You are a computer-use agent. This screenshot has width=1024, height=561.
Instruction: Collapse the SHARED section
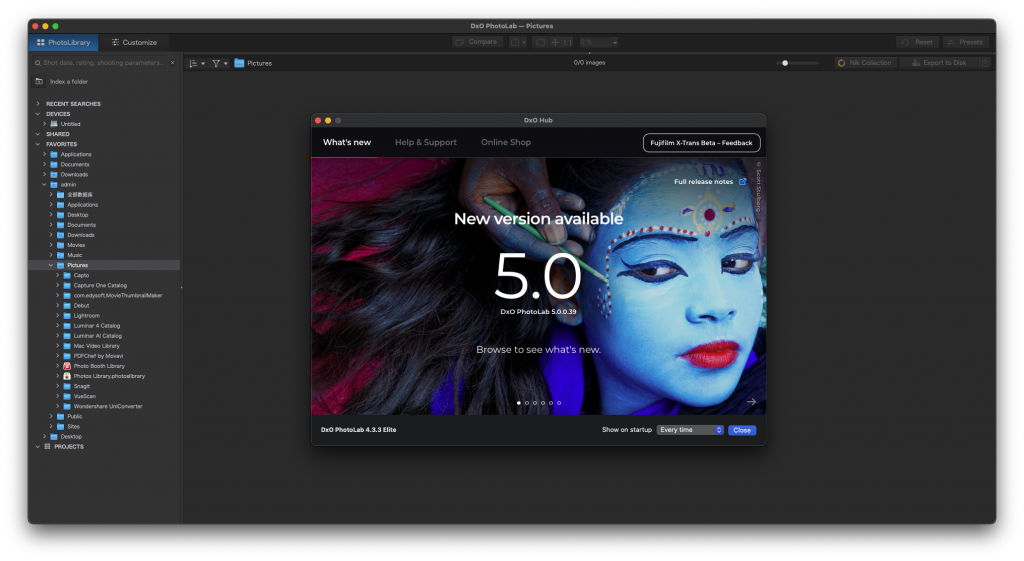coord(38,134)
